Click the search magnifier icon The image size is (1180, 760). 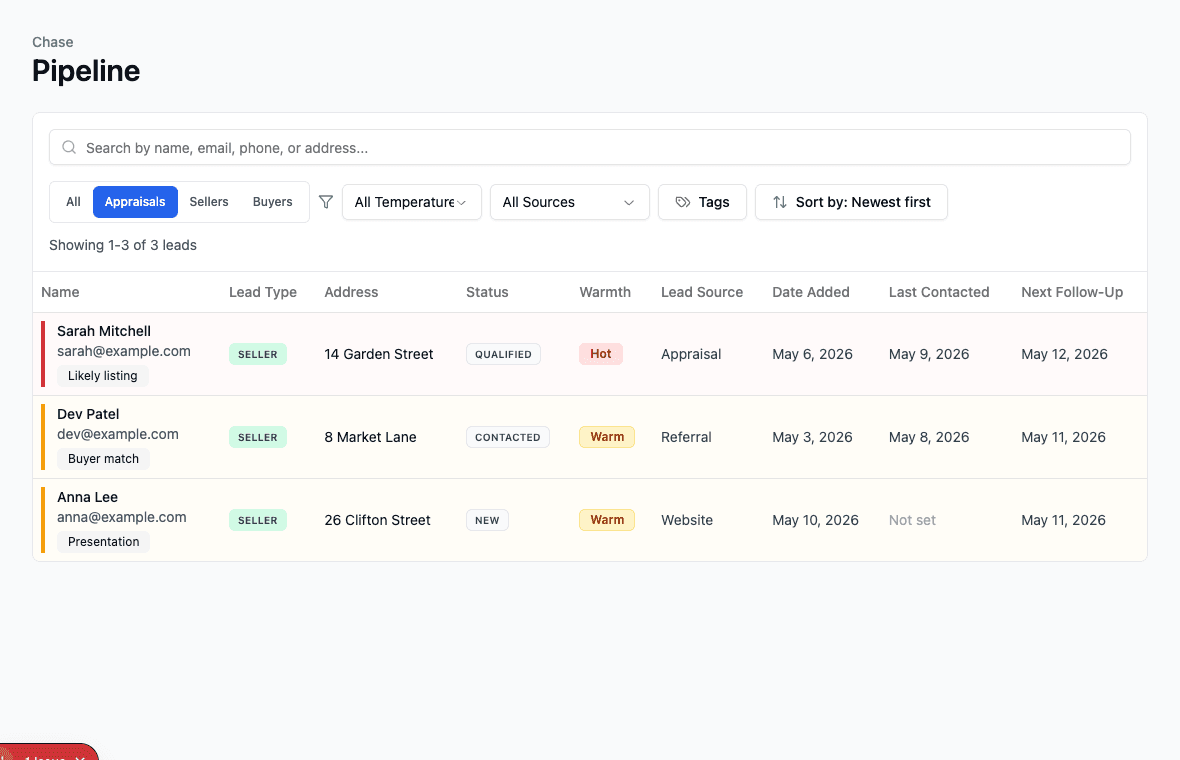click(x=68, y=147)
